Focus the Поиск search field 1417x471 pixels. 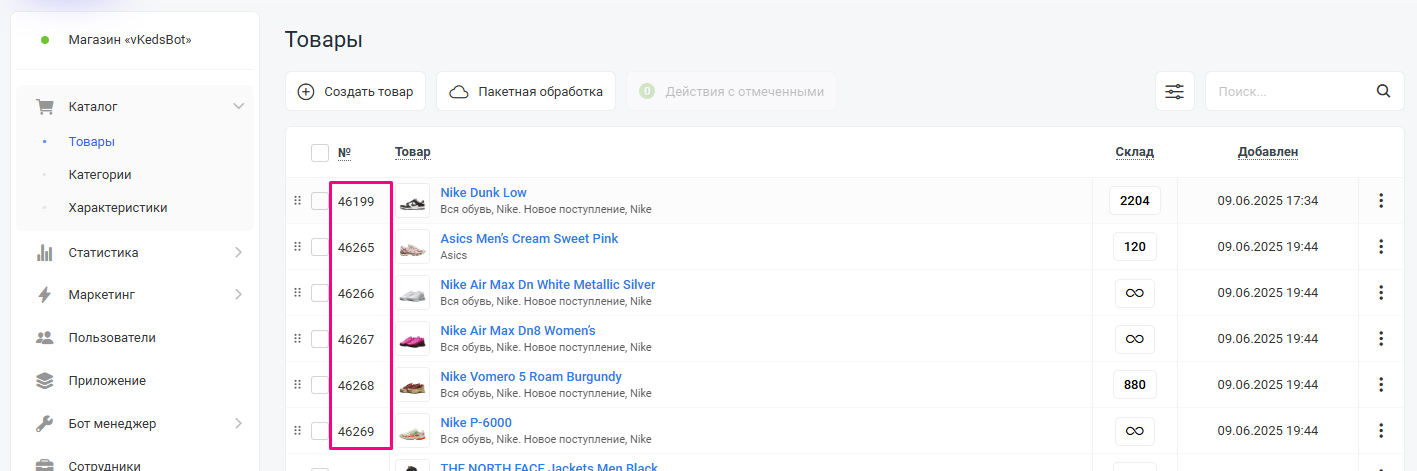(x=1288, y=91)
